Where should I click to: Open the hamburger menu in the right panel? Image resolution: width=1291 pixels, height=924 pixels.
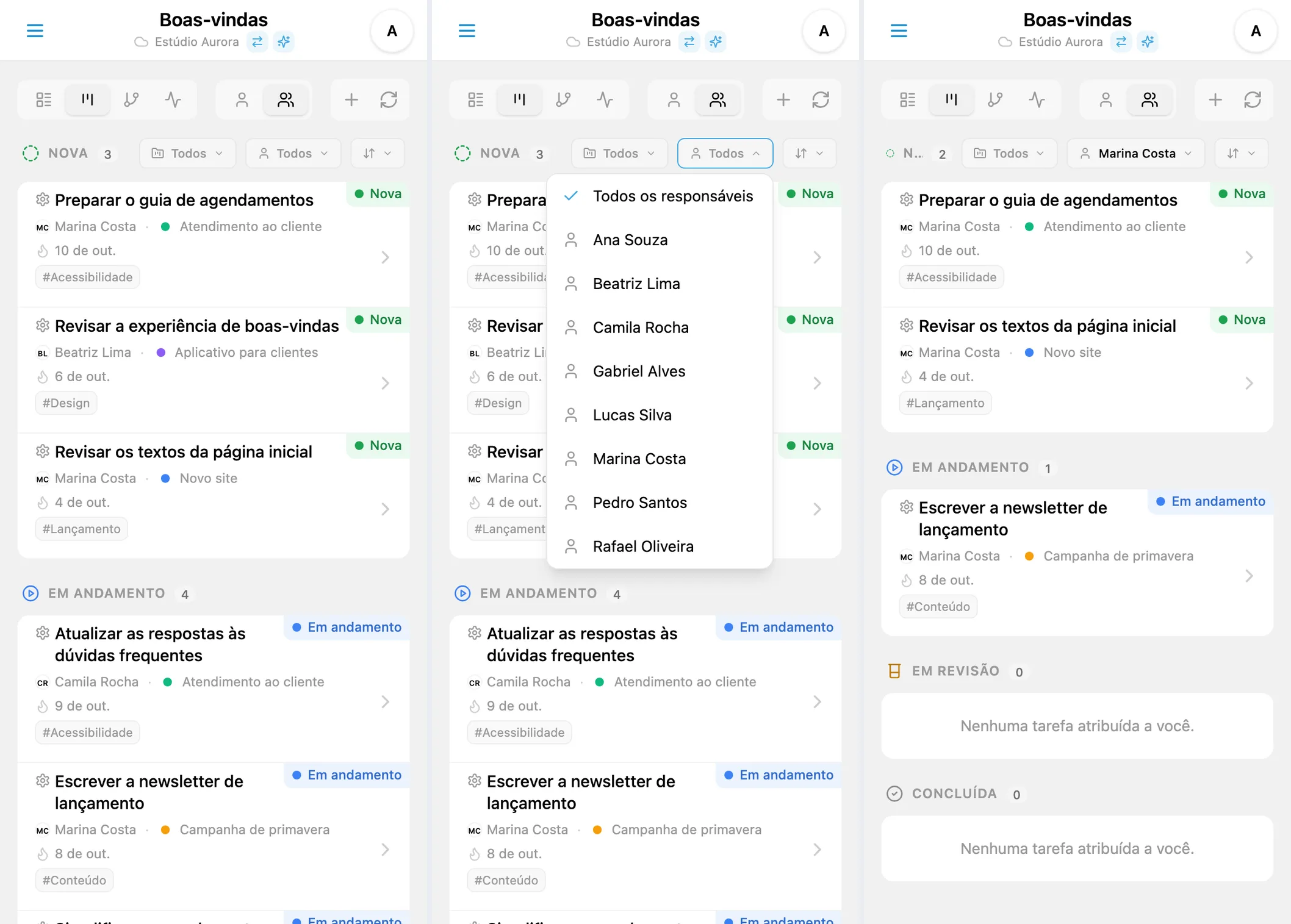899,30
